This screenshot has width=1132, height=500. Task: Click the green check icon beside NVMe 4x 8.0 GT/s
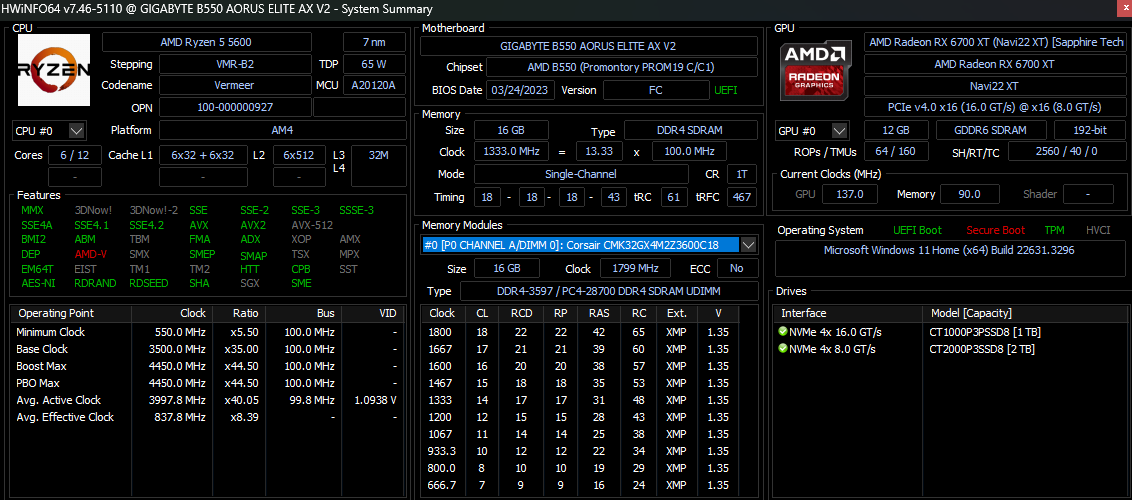(x=783, y=349)
